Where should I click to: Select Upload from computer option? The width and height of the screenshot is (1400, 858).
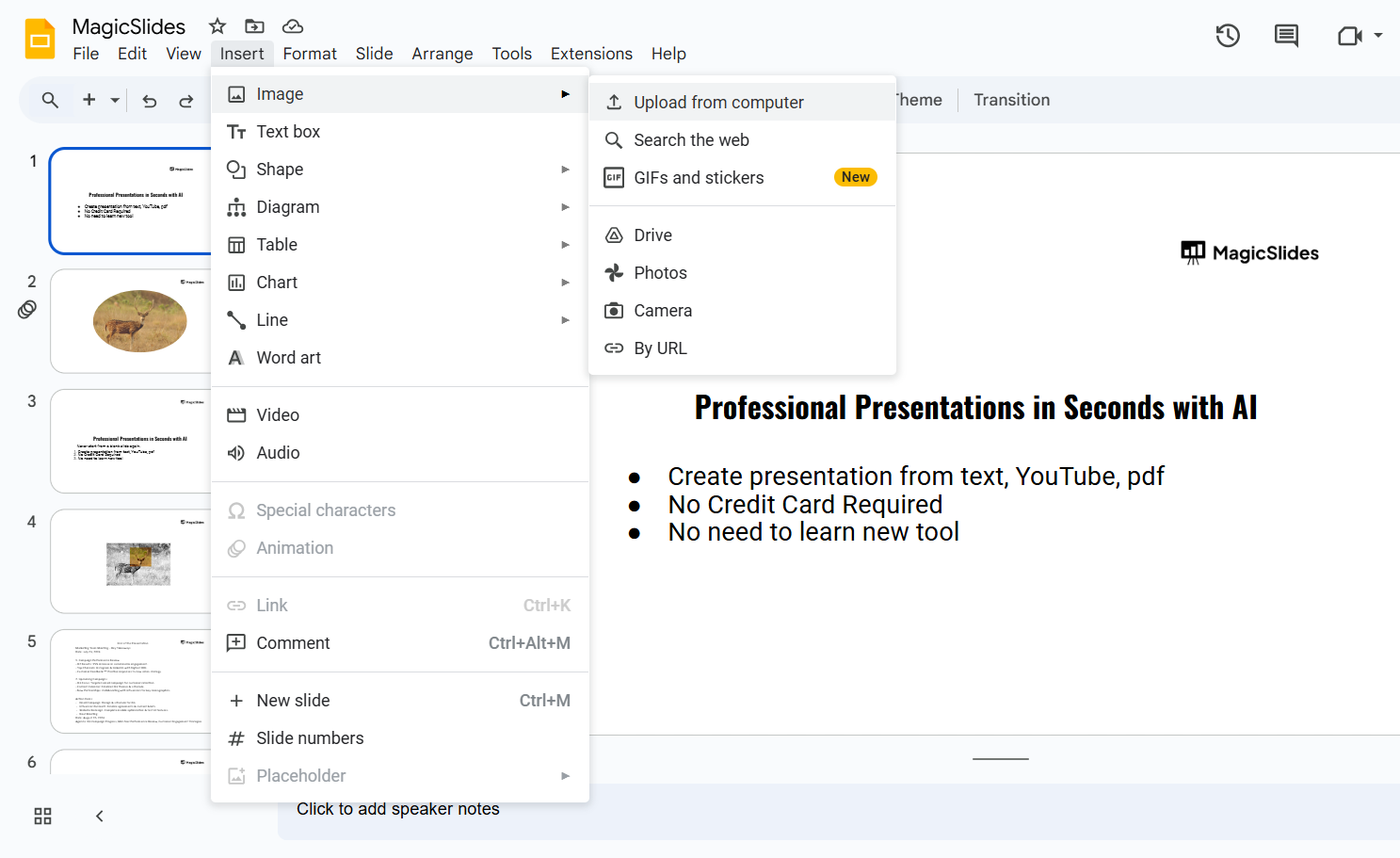click(718, 103)
